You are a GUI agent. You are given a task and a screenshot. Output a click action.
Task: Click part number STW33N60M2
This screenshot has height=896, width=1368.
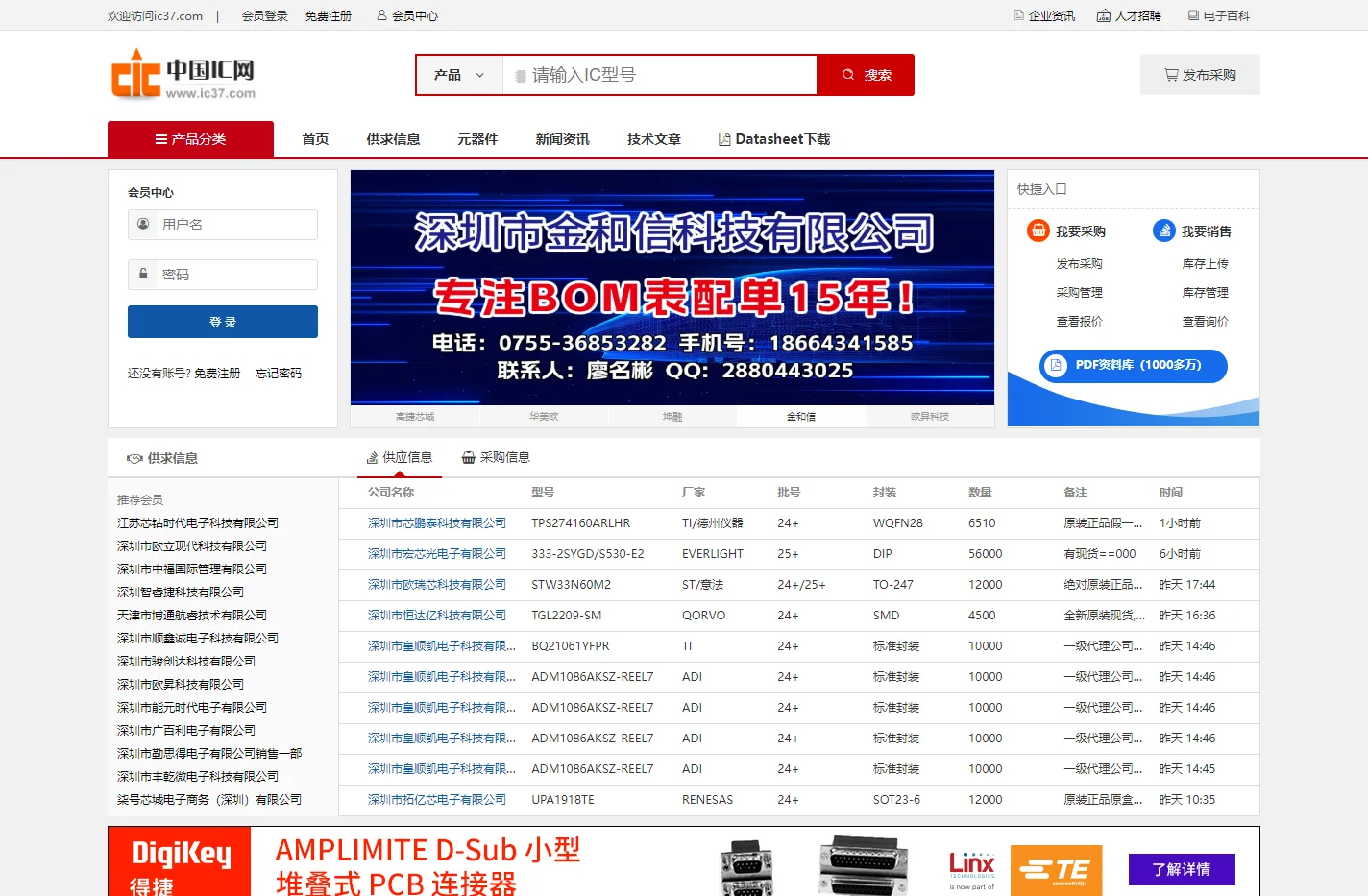click(x=572, y=585)
